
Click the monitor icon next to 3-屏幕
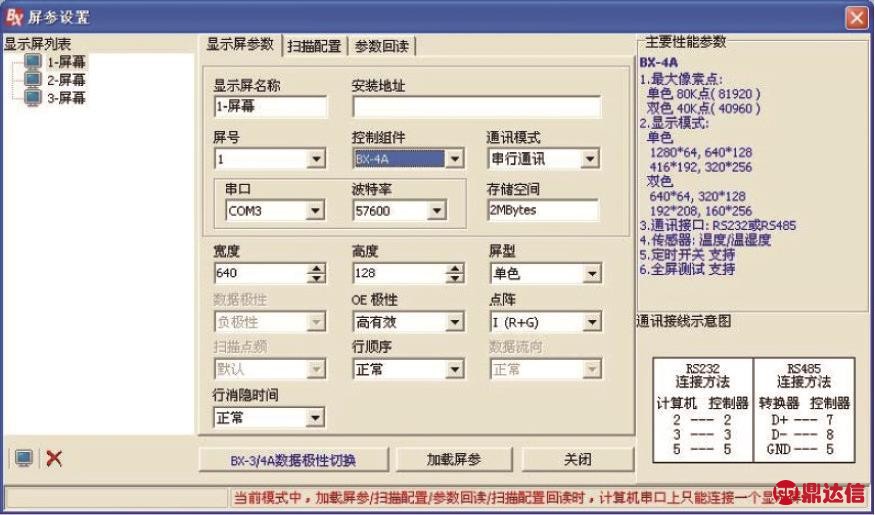click(x=33, y=98)
